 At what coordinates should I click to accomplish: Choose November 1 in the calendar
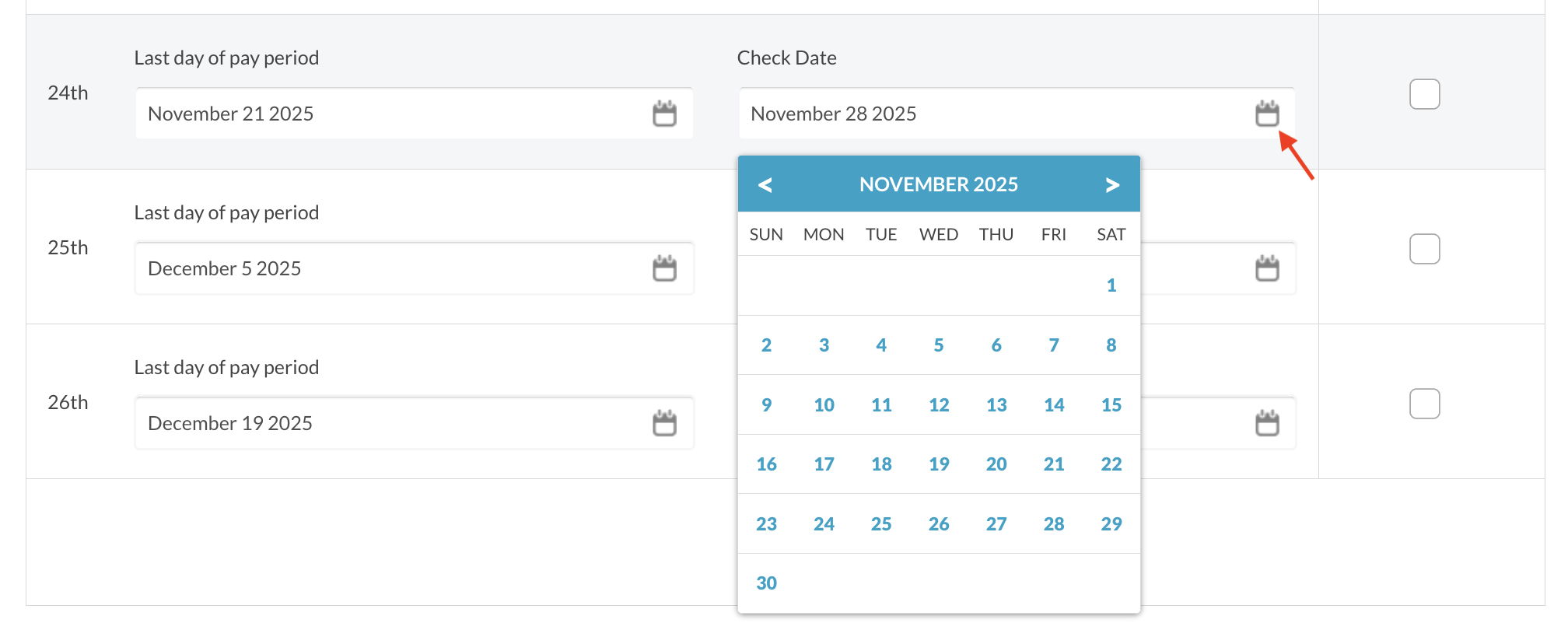click(1111, 285)
